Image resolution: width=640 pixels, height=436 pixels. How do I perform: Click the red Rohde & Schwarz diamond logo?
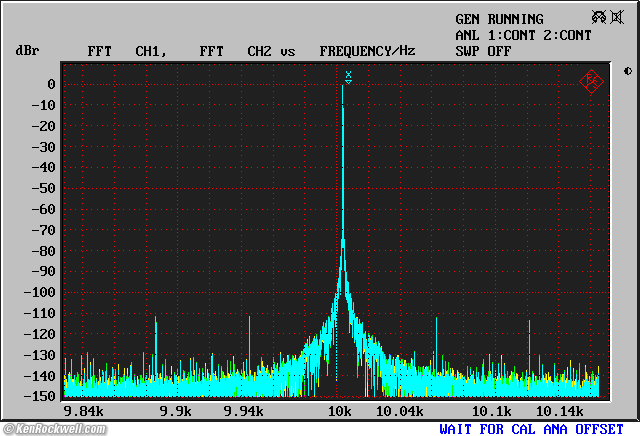591,82
